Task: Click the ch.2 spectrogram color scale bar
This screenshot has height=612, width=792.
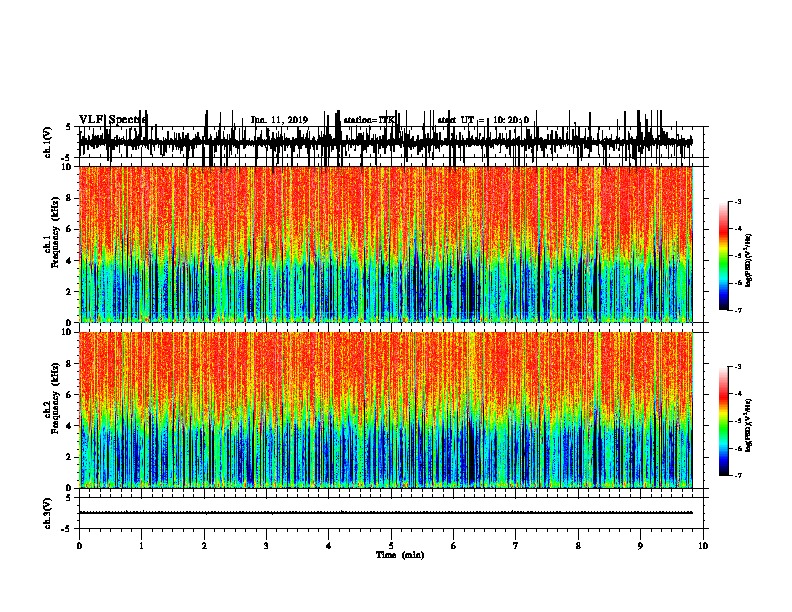Action: coord(723,421)
